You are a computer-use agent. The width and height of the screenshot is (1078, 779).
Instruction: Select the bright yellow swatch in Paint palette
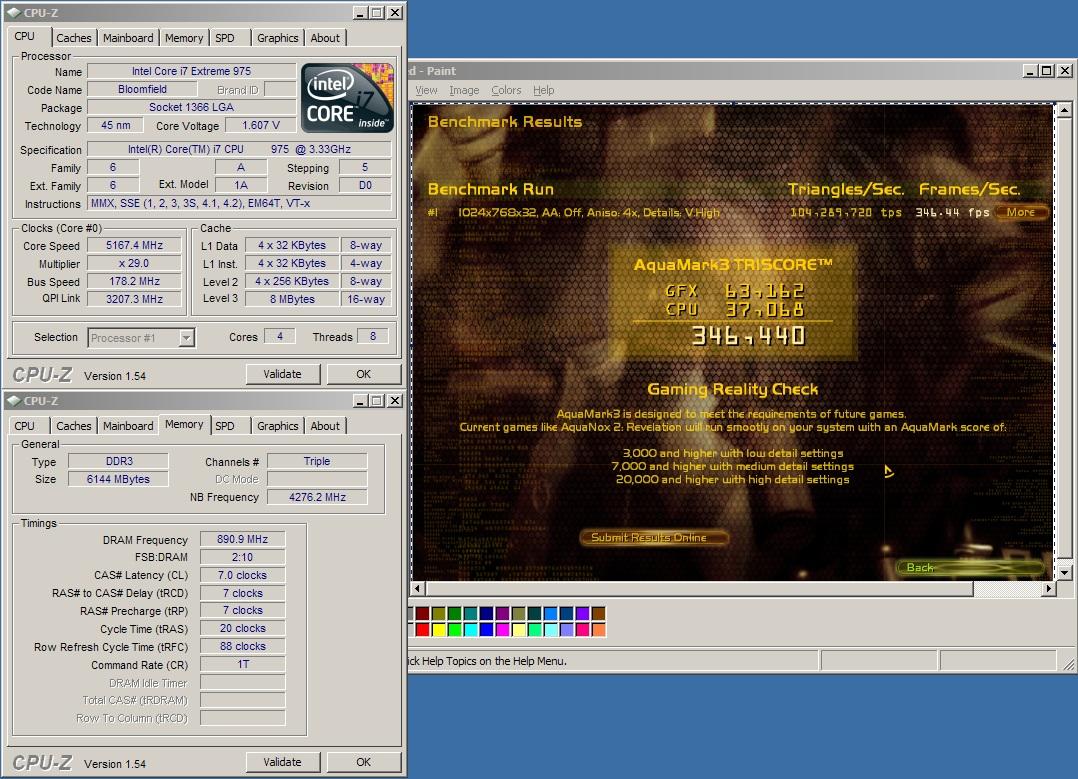(439, 630)
